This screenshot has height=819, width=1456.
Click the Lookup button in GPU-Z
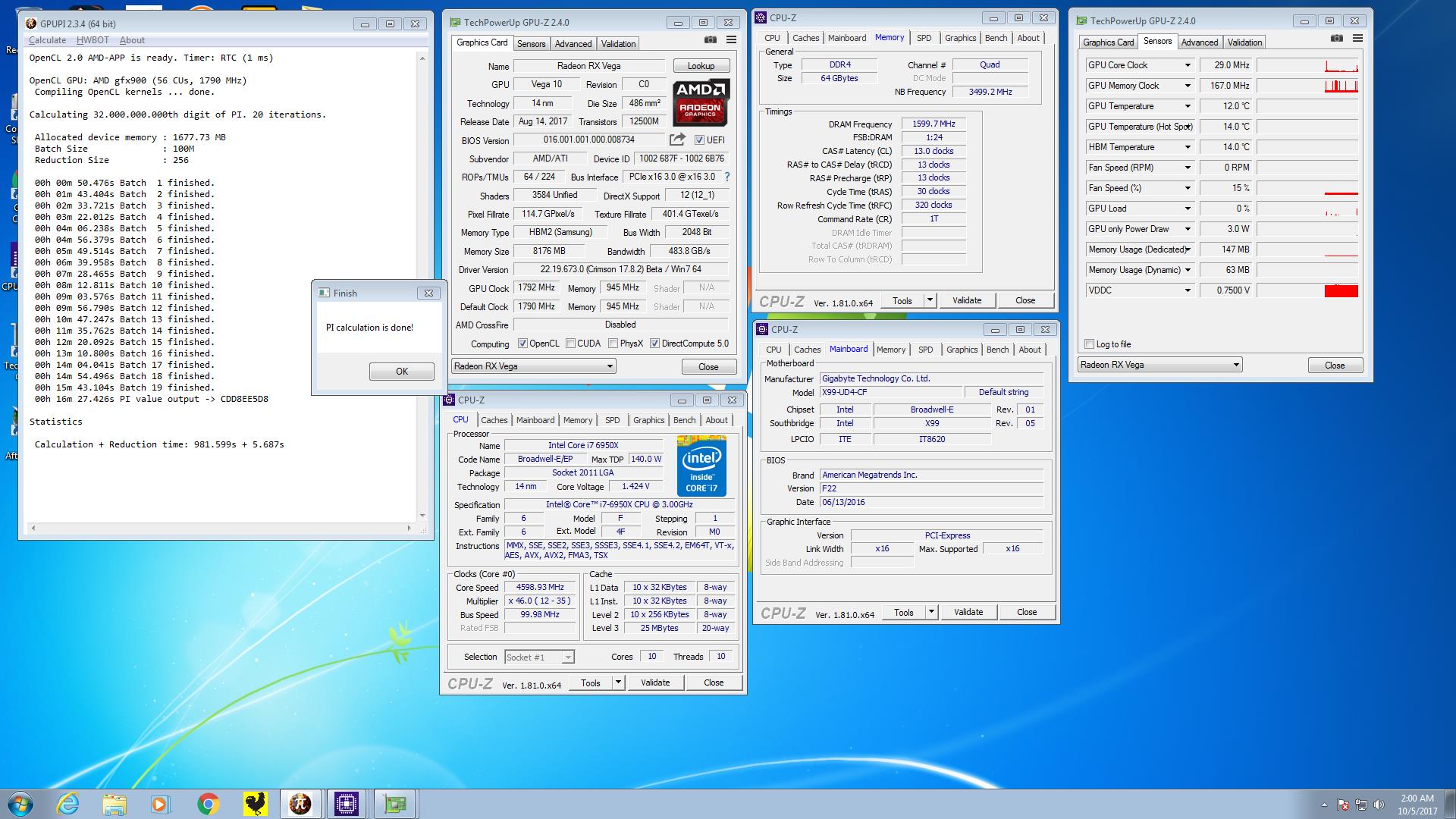click(x=701, y=66)
